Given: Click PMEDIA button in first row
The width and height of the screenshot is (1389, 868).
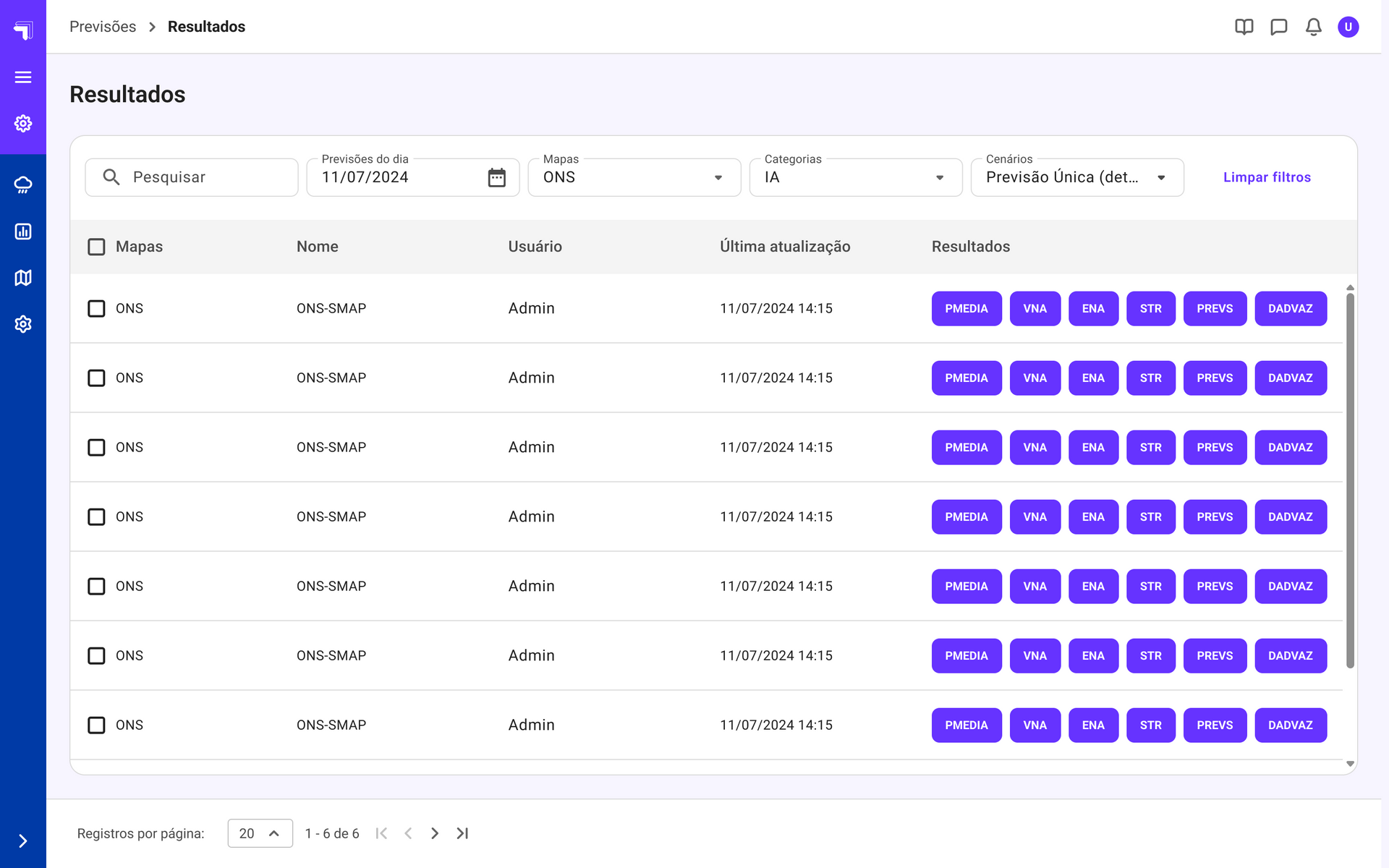Looking at the screenshot, I should tap(966, 309).
